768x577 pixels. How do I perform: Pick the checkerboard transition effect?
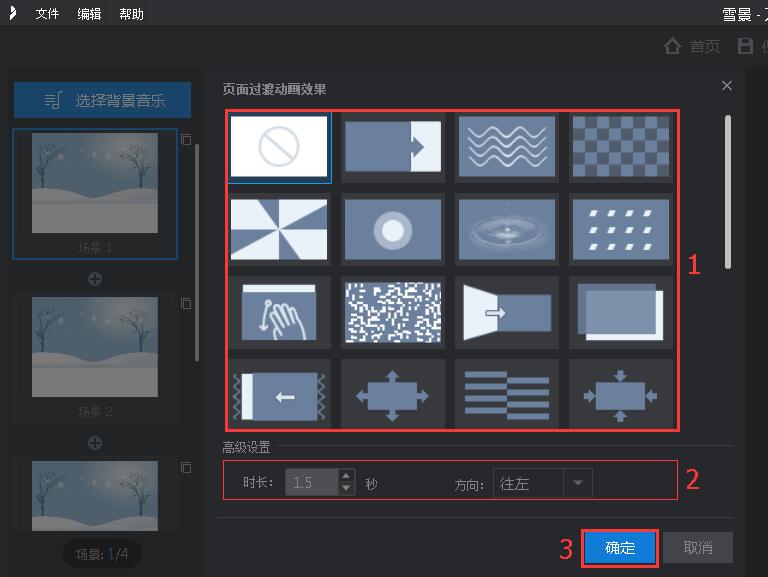(620, 147)
